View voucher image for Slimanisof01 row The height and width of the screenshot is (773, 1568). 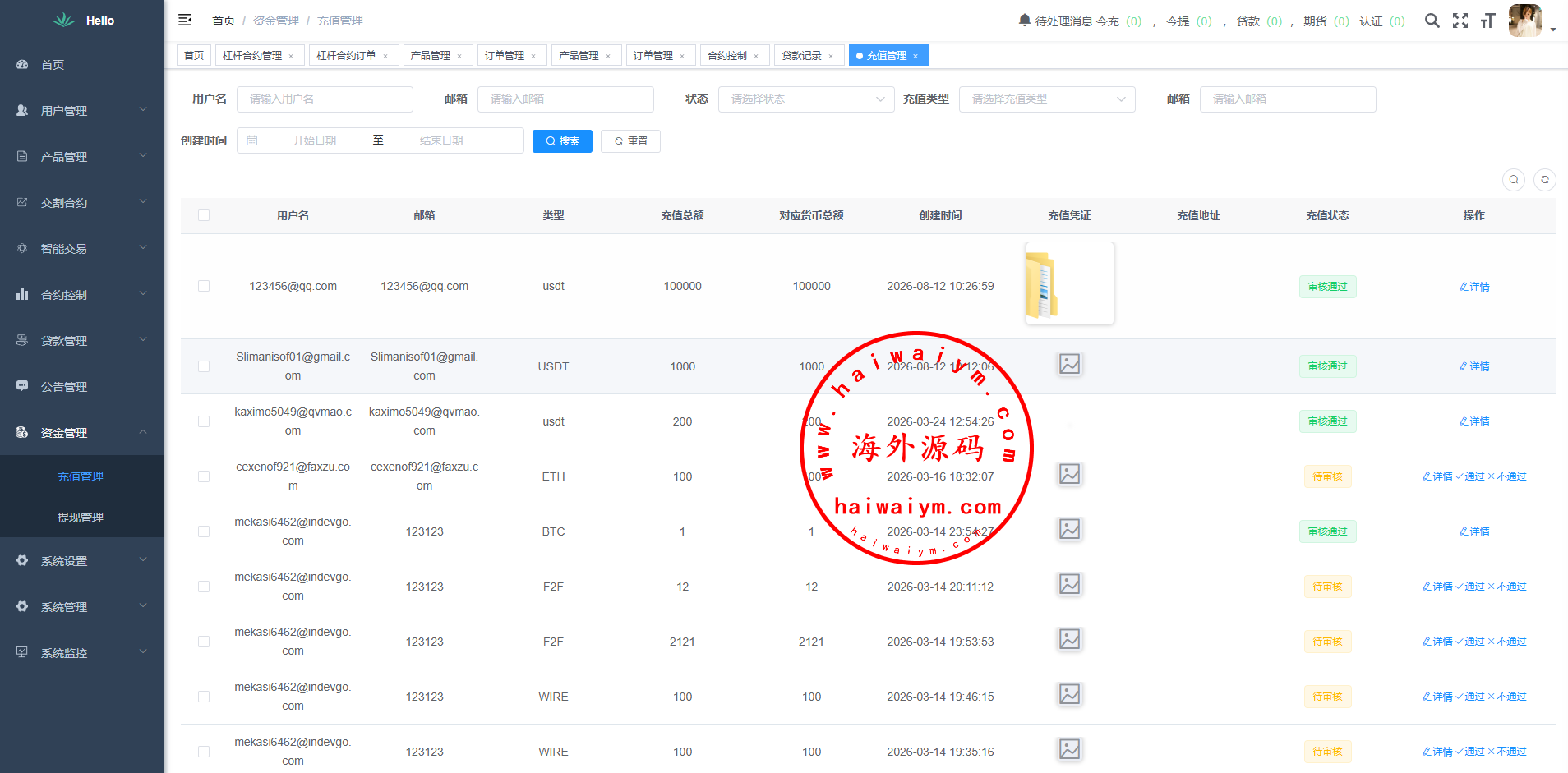point(1069,364)
